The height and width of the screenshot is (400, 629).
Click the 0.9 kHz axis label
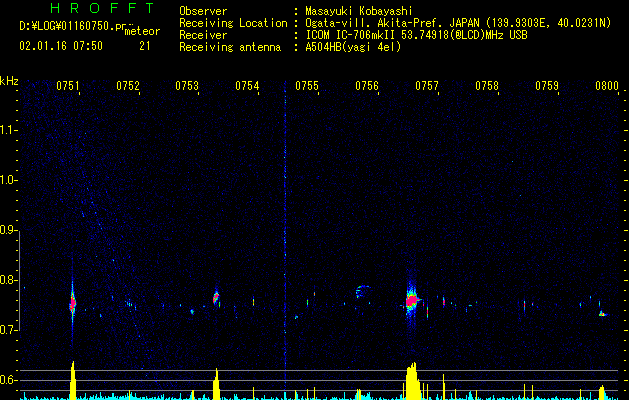[8, 230]
